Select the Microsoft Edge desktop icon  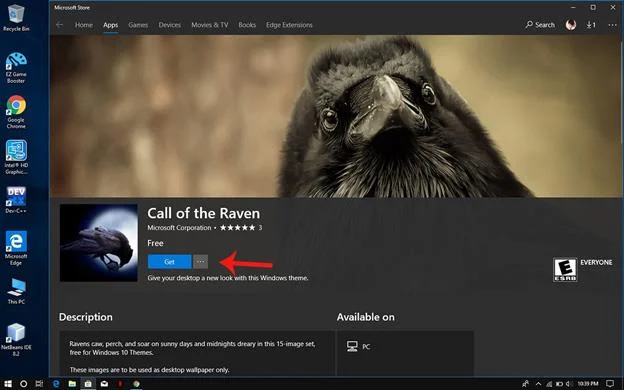[x=16, y=248]
